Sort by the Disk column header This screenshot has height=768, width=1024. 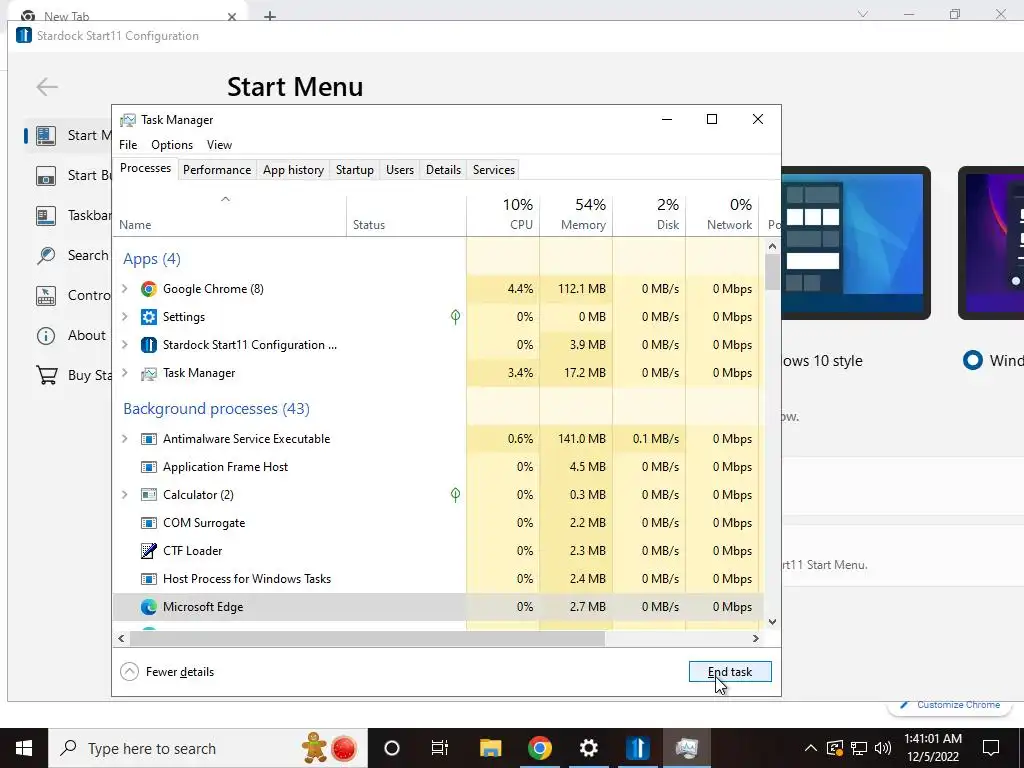(649, 215)
